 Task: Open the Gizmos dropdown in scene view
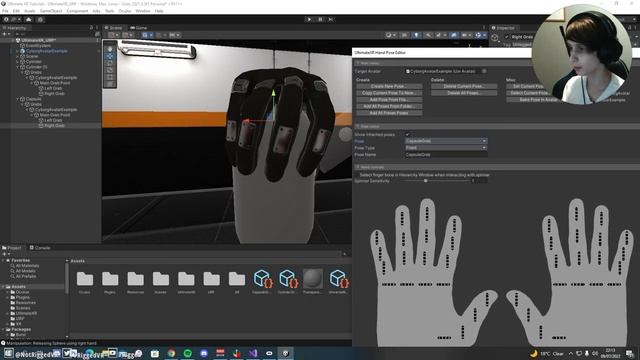480,35
